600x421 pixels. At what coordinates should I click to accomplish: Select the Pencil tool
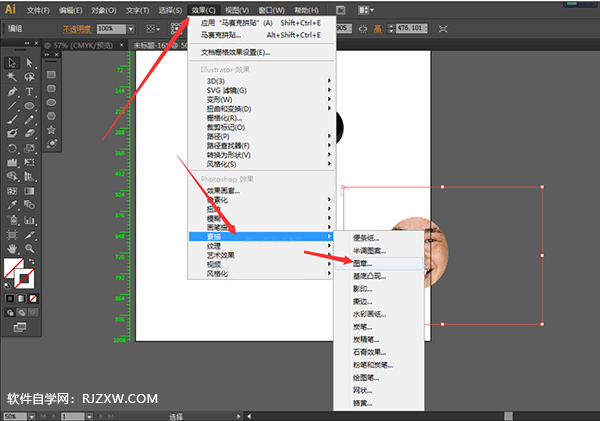29,119
